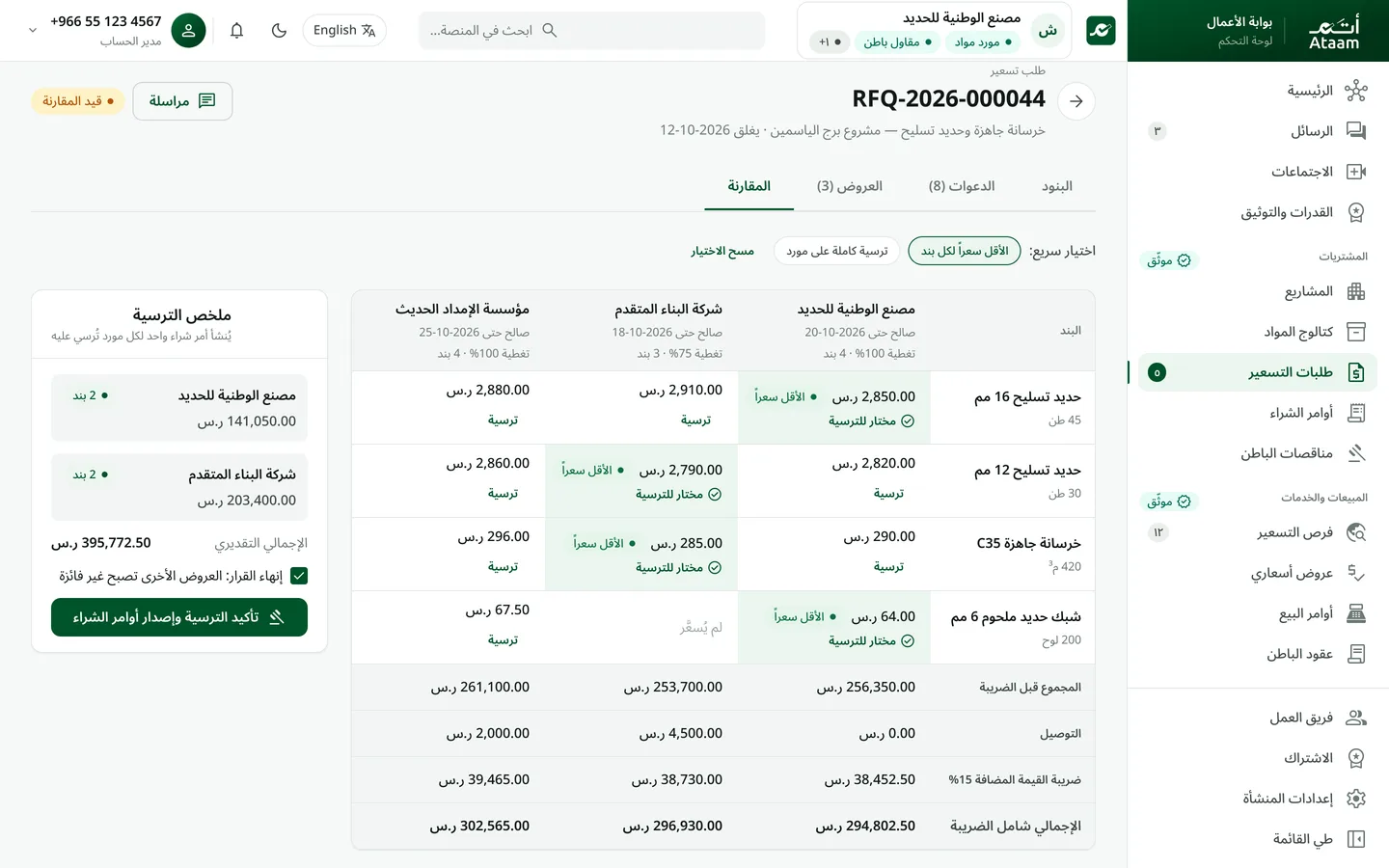Open المشاريع projects building icon
Screen dimensions: 1389x868
pos(1355,291)
